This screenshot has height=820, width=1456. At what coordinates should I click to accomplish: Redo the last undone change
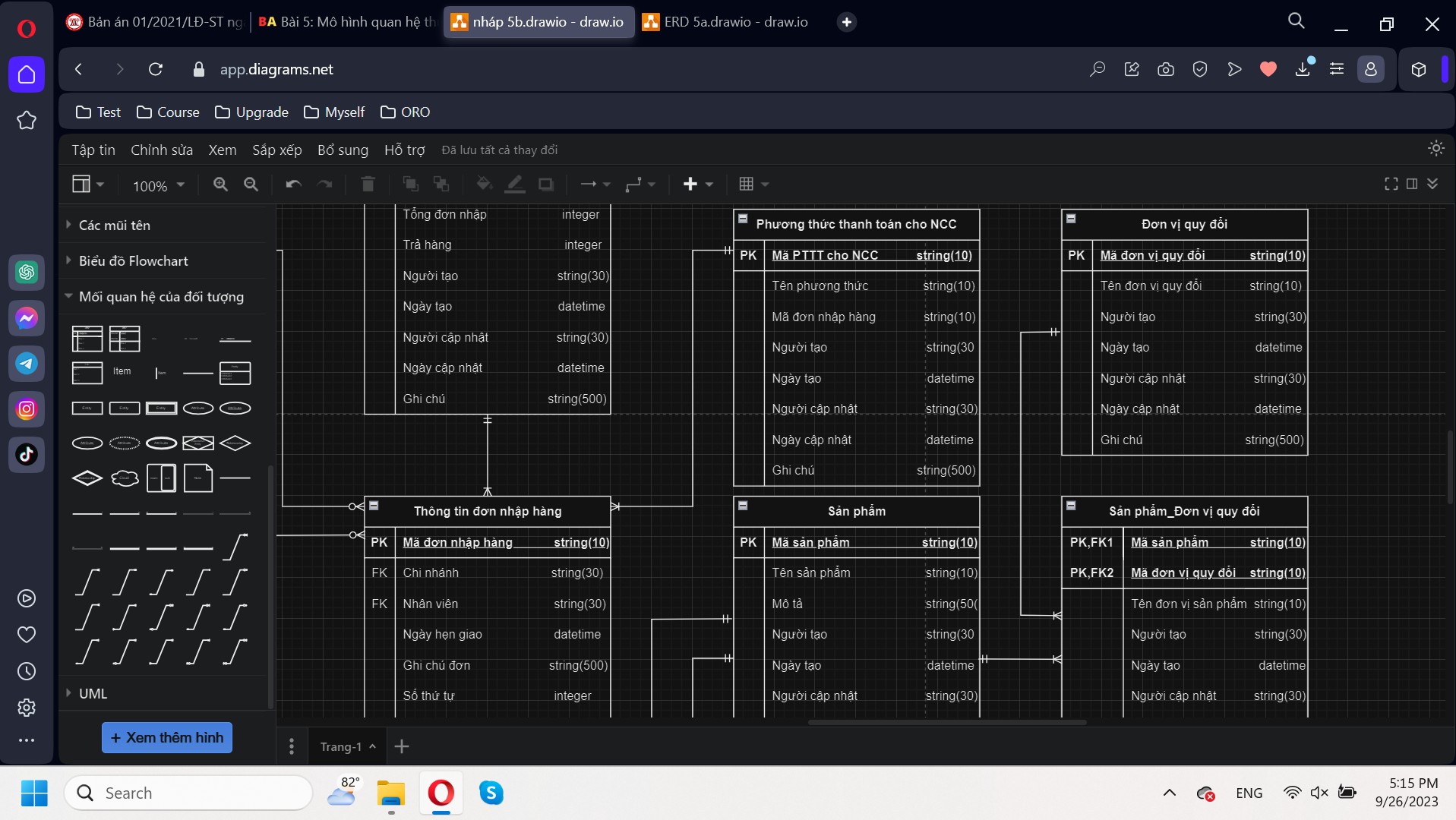325,184
